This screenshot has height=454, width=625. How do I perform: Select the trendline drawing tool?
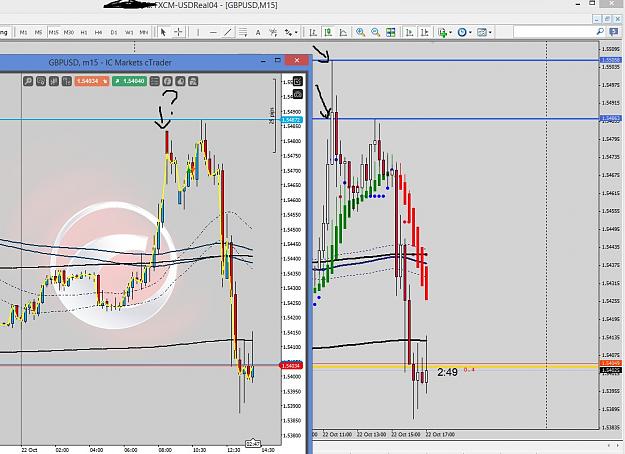tap(228, 32)
